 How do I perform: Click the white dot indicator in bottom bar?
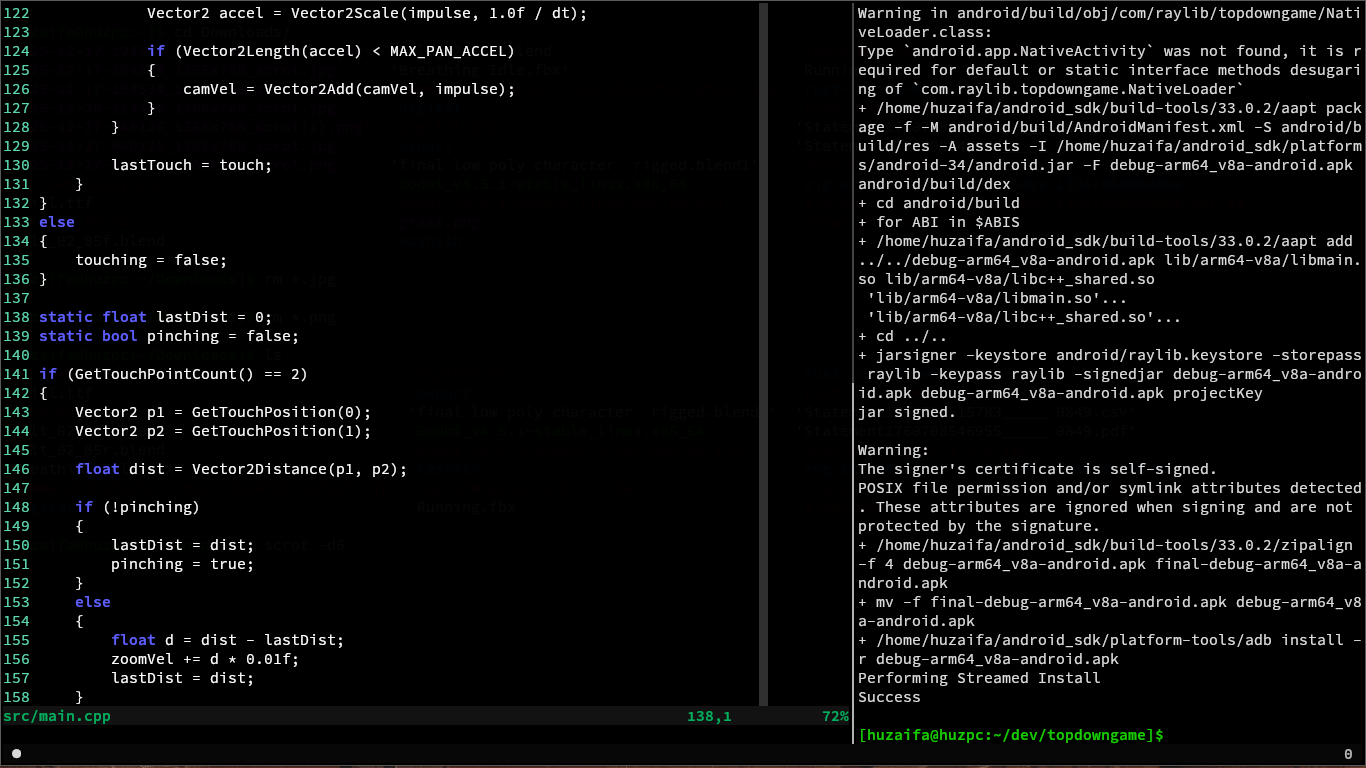click(x=16, y=754)
